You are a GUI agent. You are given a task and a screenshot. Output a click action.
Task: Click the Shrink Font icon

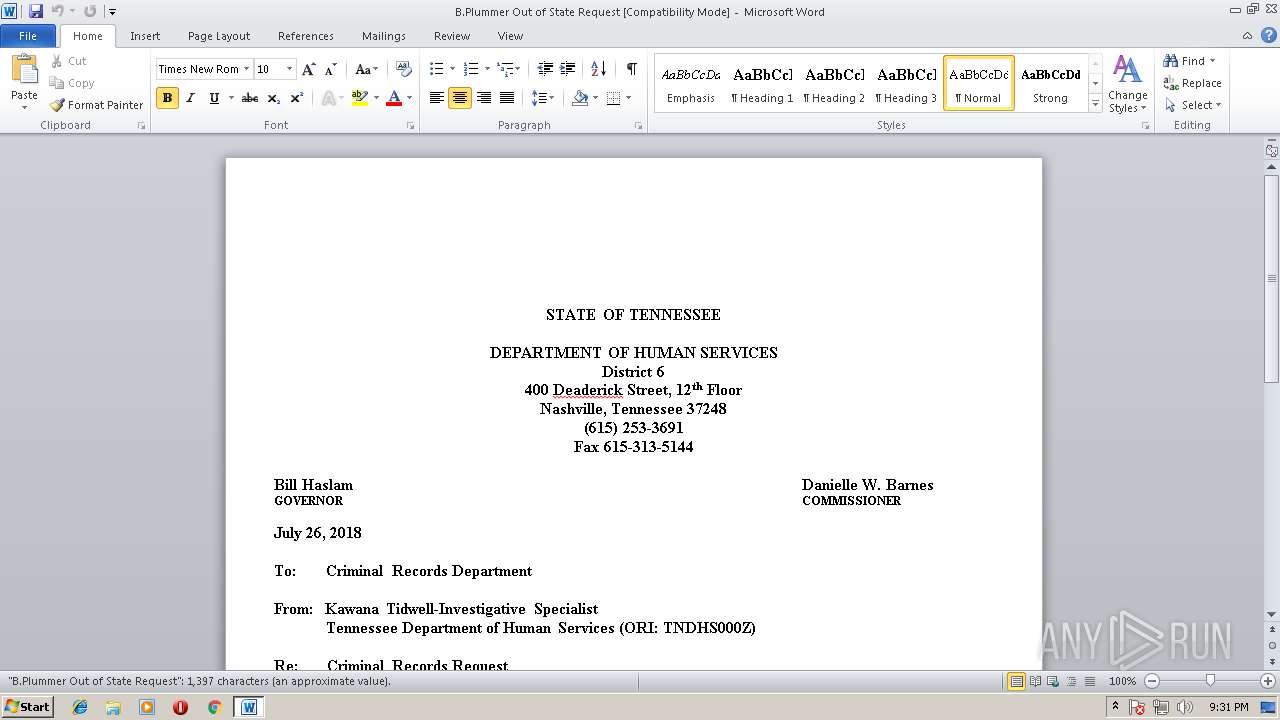330,69
